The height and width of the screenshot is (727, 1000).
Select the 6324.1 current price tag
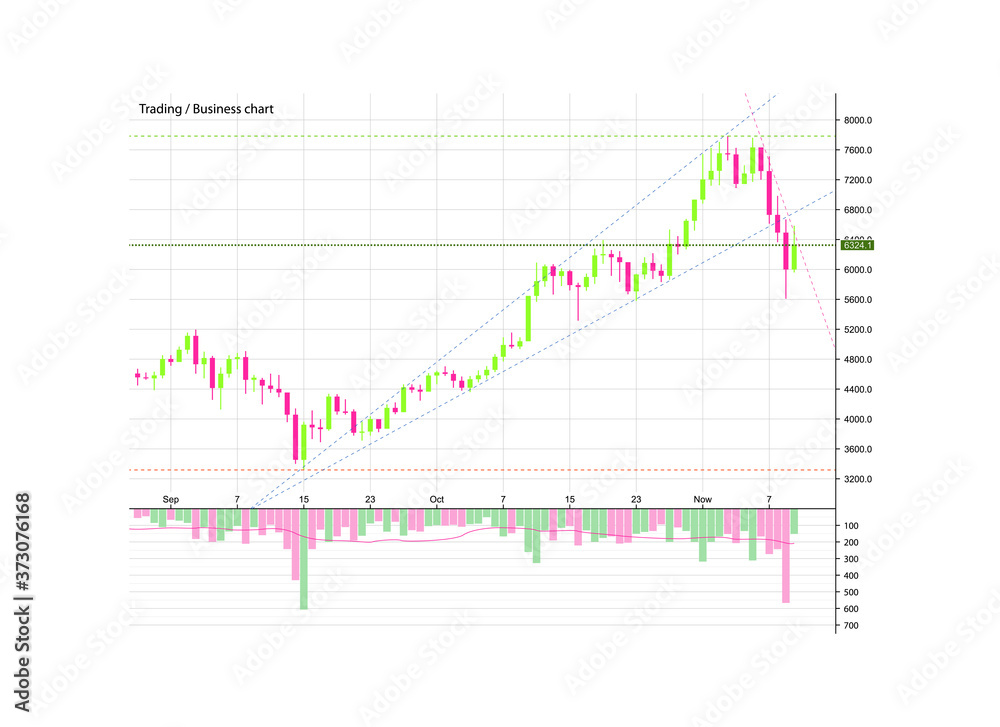pyautogui.click(x=857, y=246)
